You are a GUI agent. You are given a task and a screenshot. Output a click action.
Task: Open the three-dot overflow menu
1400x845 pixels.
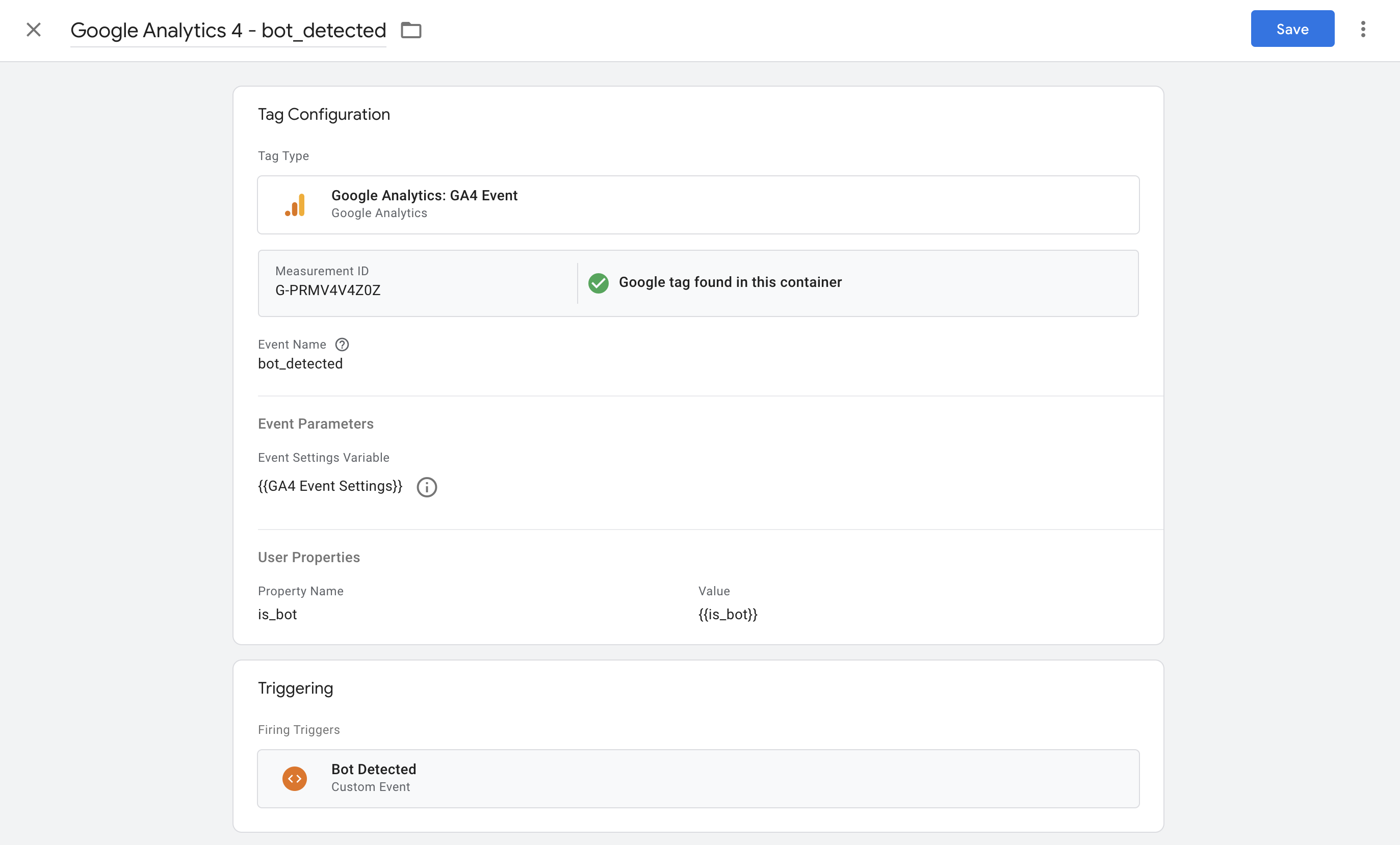[1363, 29]
